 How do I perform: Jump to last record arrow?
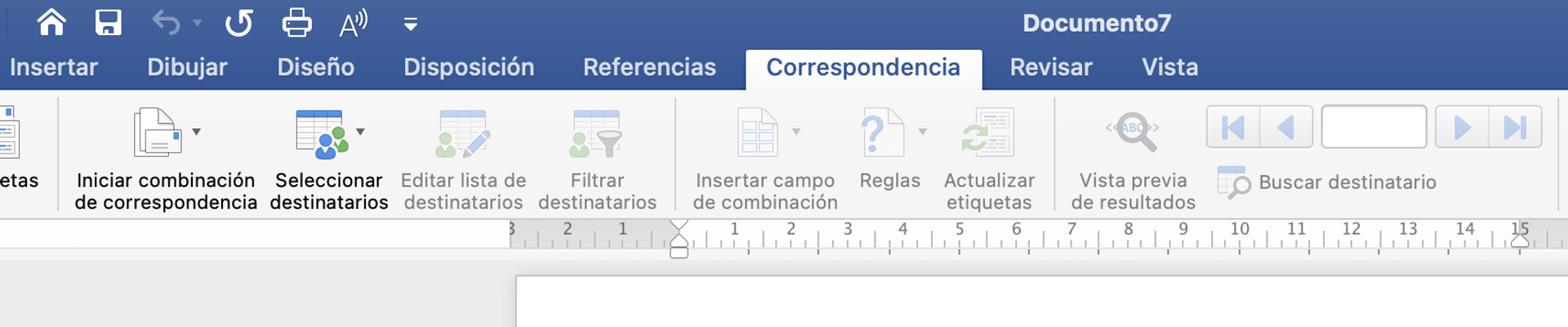pos(1515,127)
